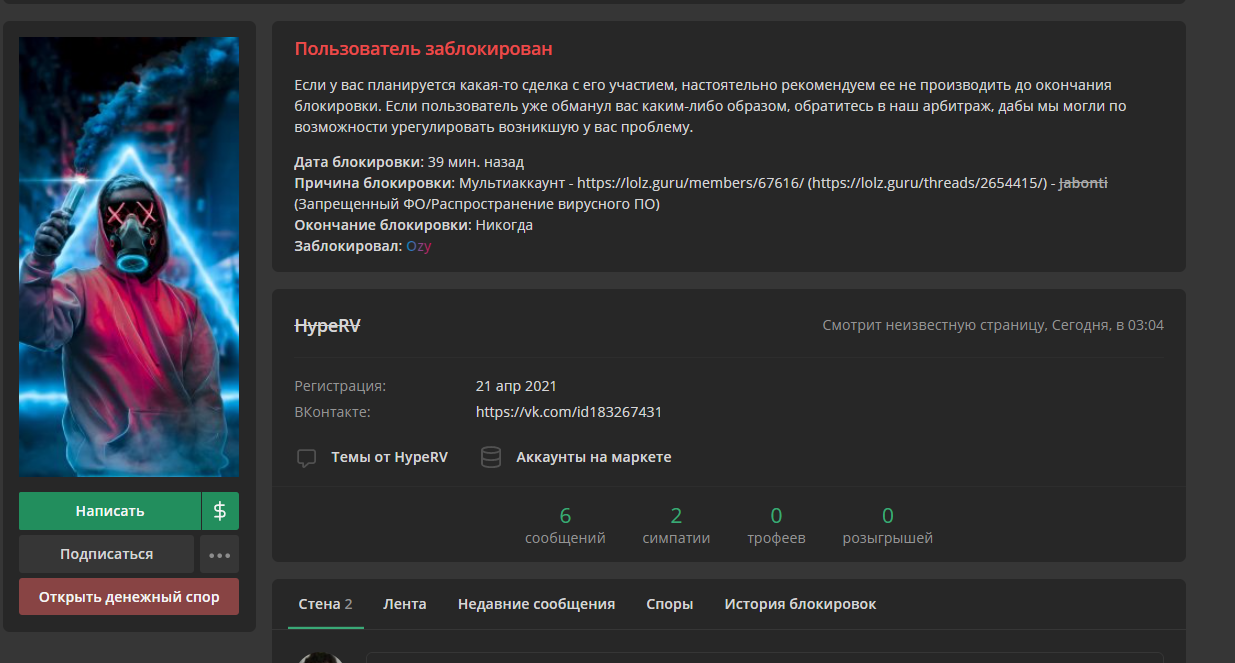Image resolution: width=1235 pixels, height=663 pixels.
Task: Click the registration date 21 апр 2021
Action: (x=516, y=386)
